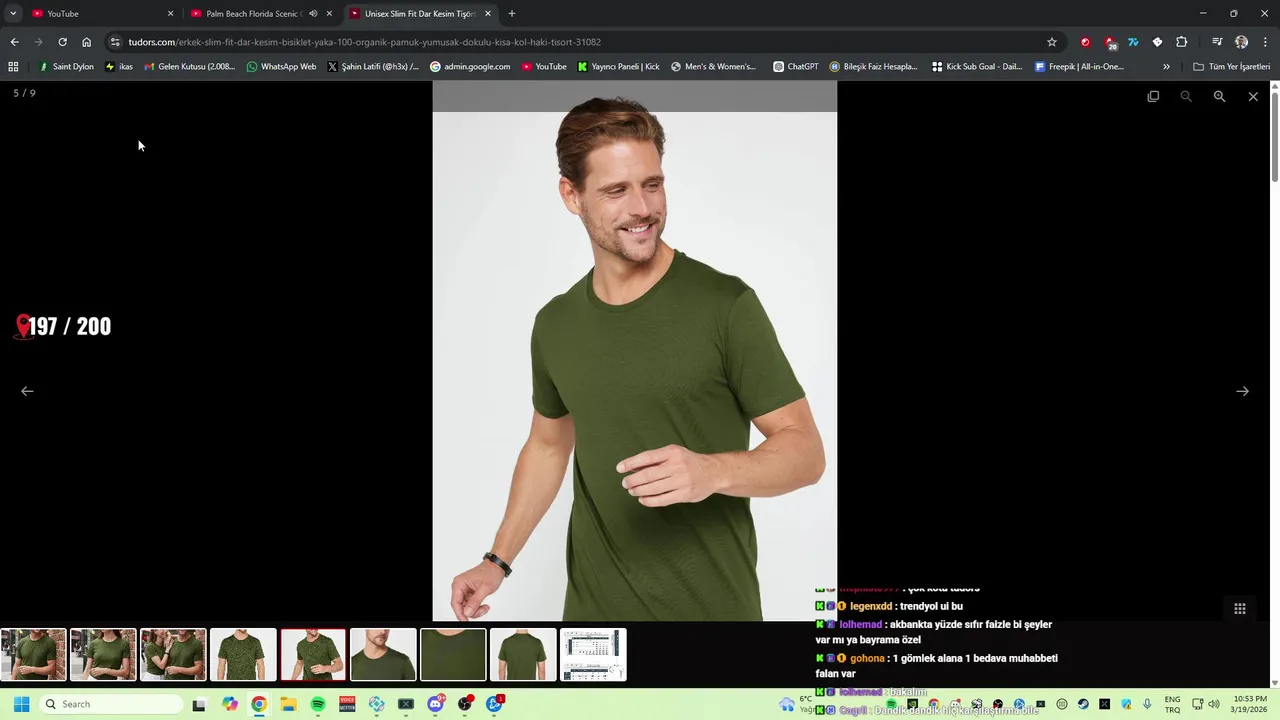Go to the next gallery image arrow
The image size is (1280, 720).
(x=1242, y=391)
